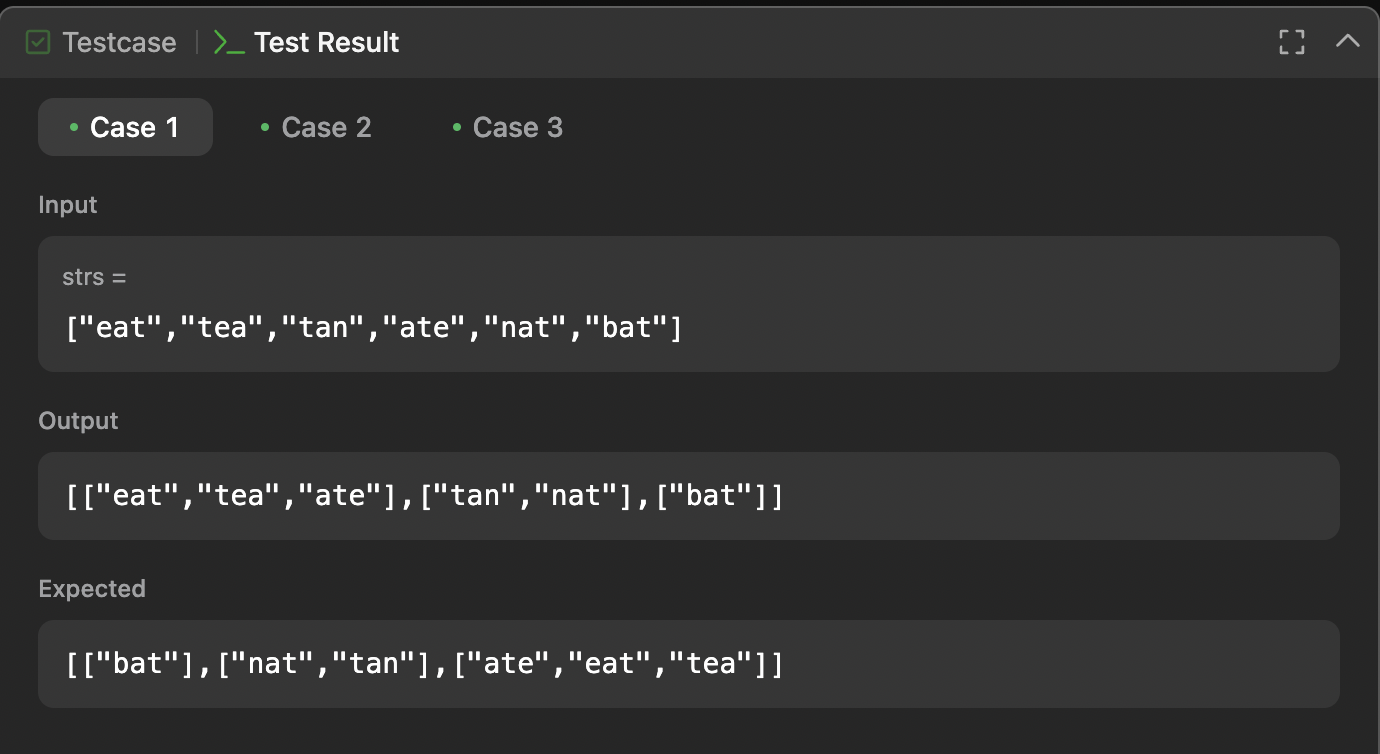
Task: Show results for Case 2
Action: 326,127
